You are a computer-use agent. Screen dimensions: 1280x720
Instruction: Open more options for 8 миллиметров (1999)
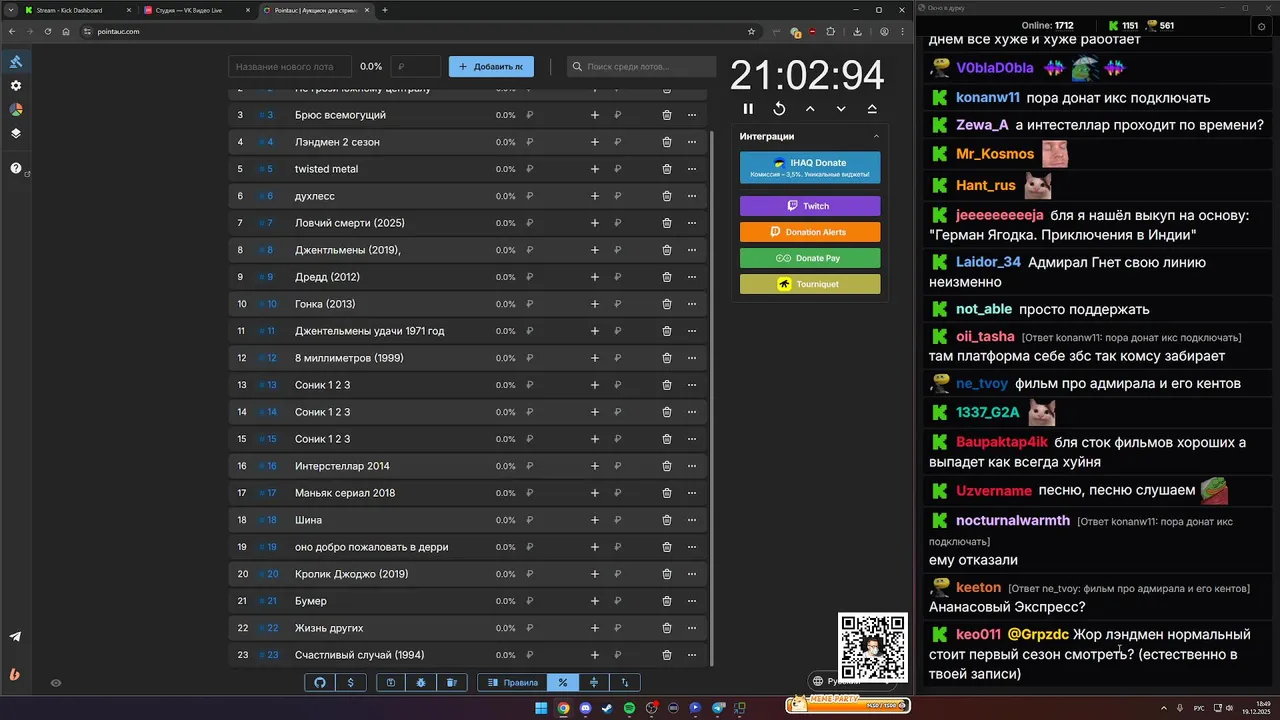(x=691, y=358)
